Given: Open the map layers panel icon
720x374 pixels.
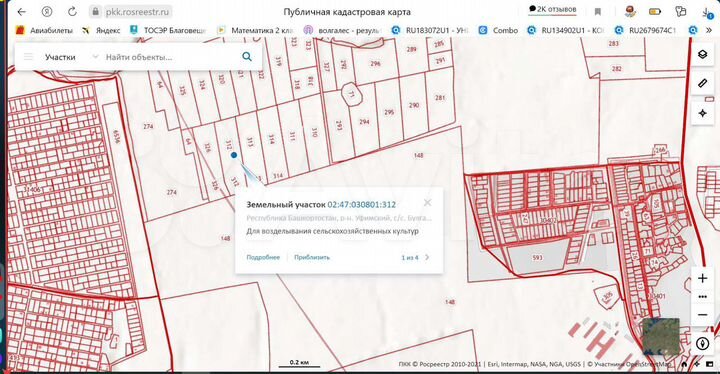Looking at the screenshot, I should click(x=703, y=54).
